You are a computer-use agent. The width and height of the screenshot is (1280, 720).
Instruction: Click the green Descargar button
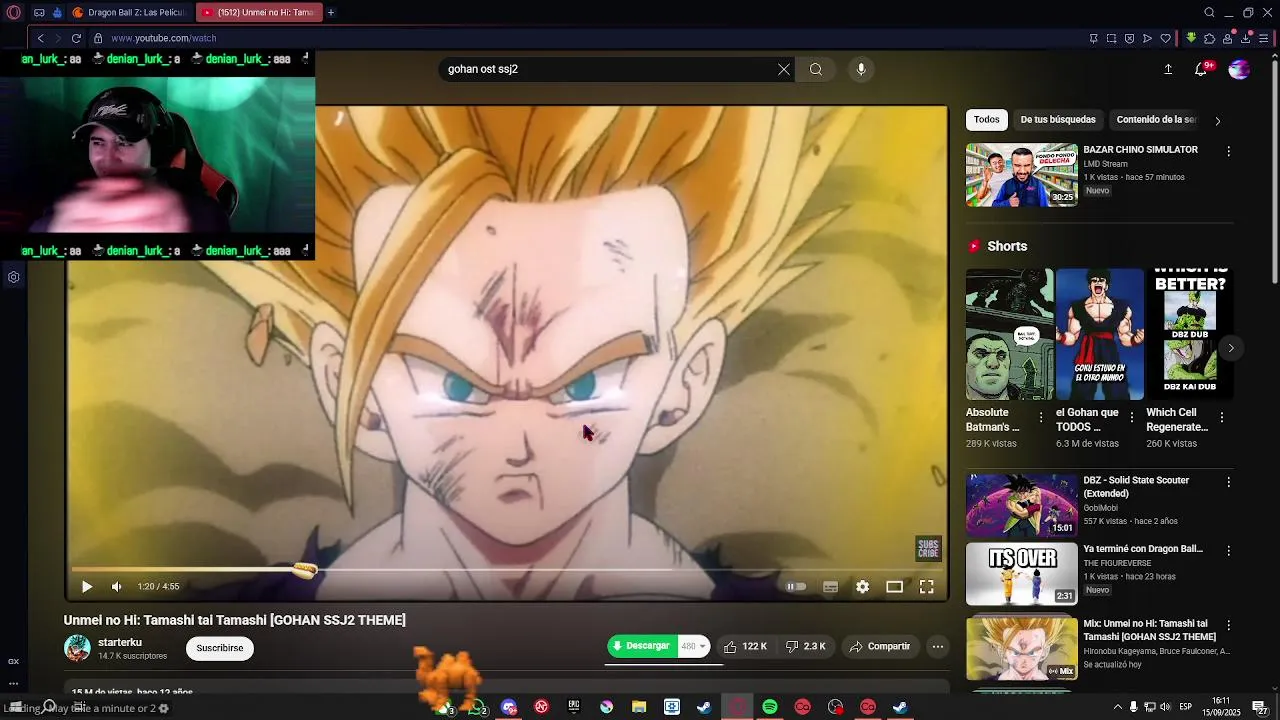tap(642, 646)
